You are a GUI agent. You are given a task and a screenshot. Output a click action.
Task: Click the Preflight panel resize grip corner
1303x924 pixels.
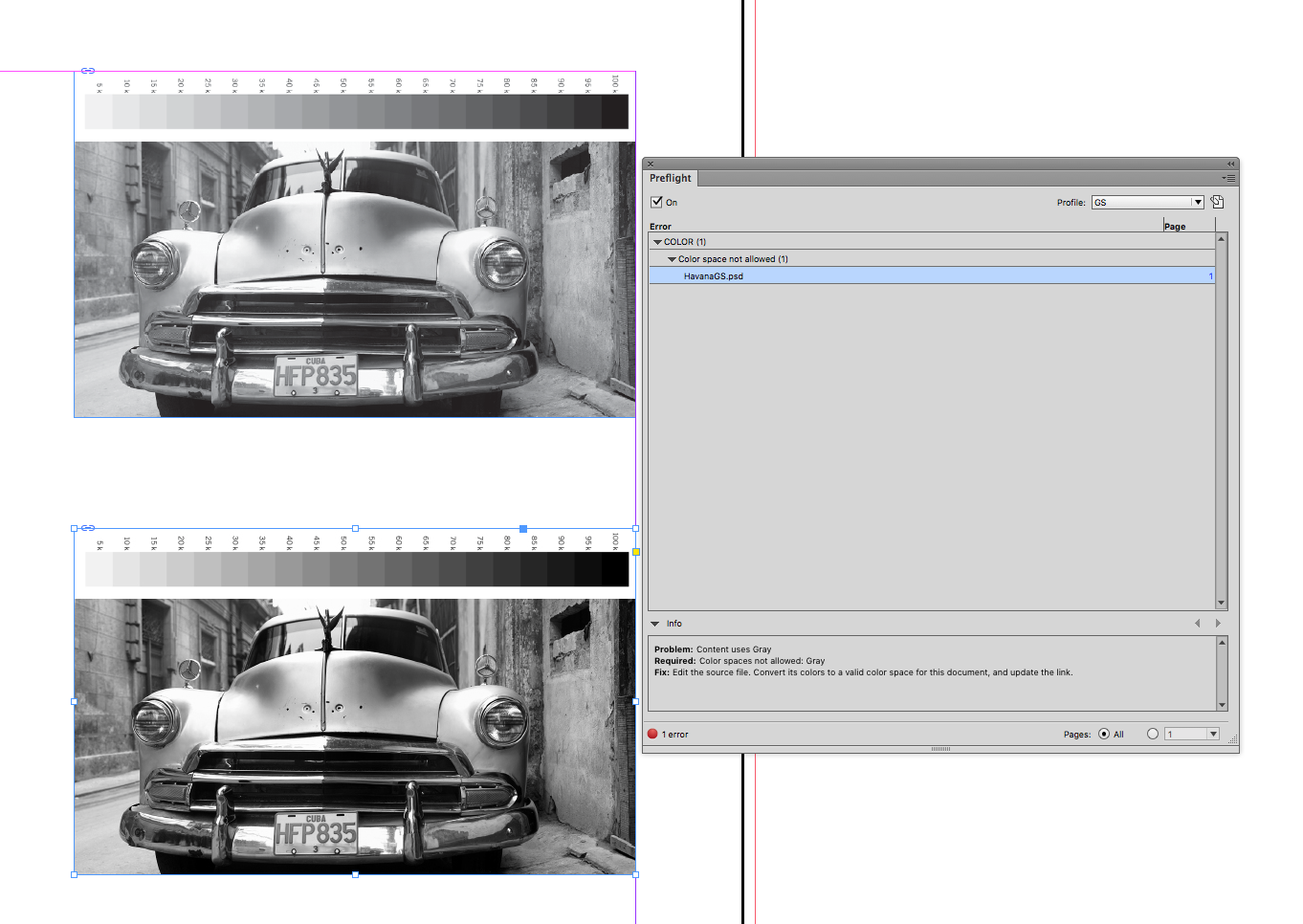tap(1233, 739)
